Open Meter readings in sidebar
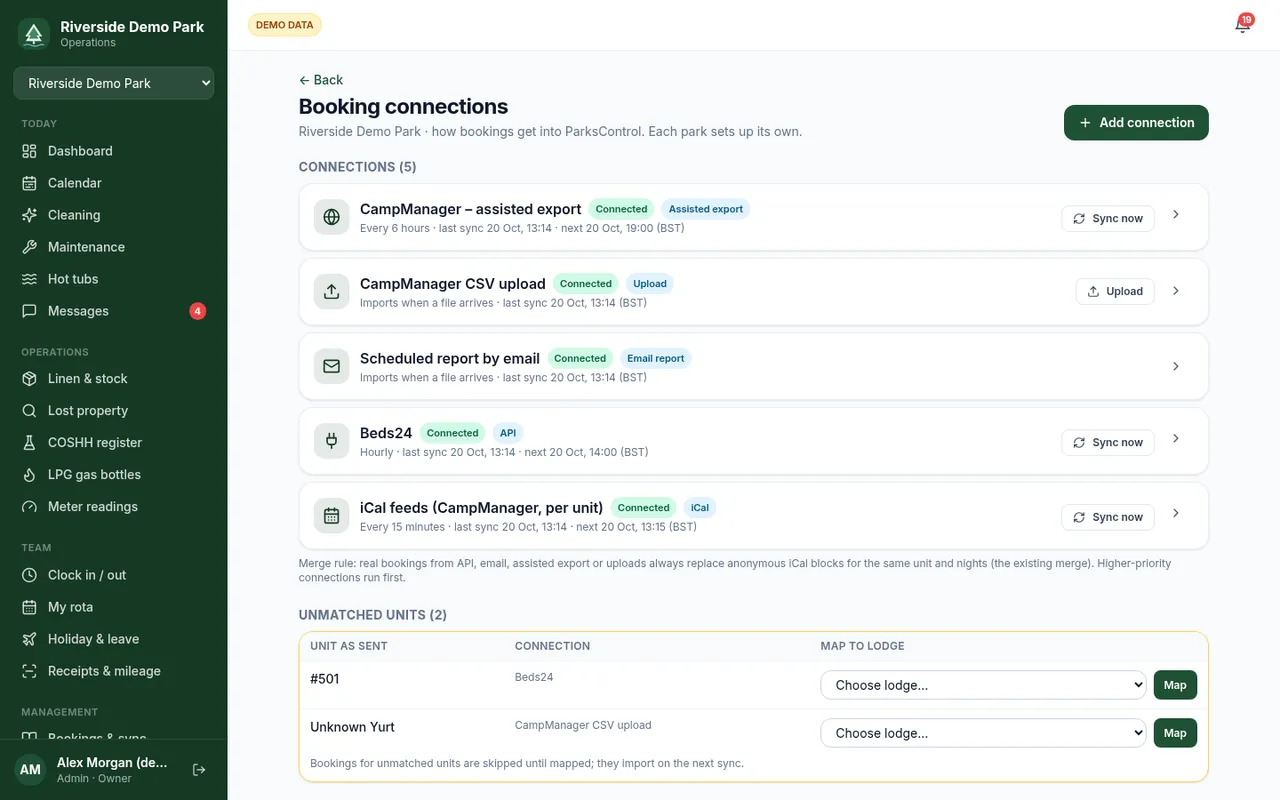Screen dimensions: 1280x800 114,507
